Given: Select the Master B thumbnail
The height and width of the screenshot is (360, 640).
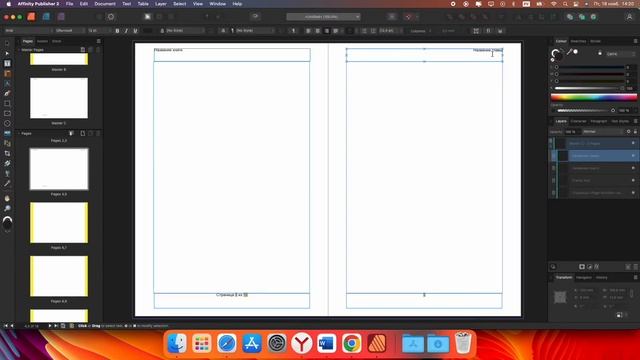Looking at the screenshot, I should 59,59.
